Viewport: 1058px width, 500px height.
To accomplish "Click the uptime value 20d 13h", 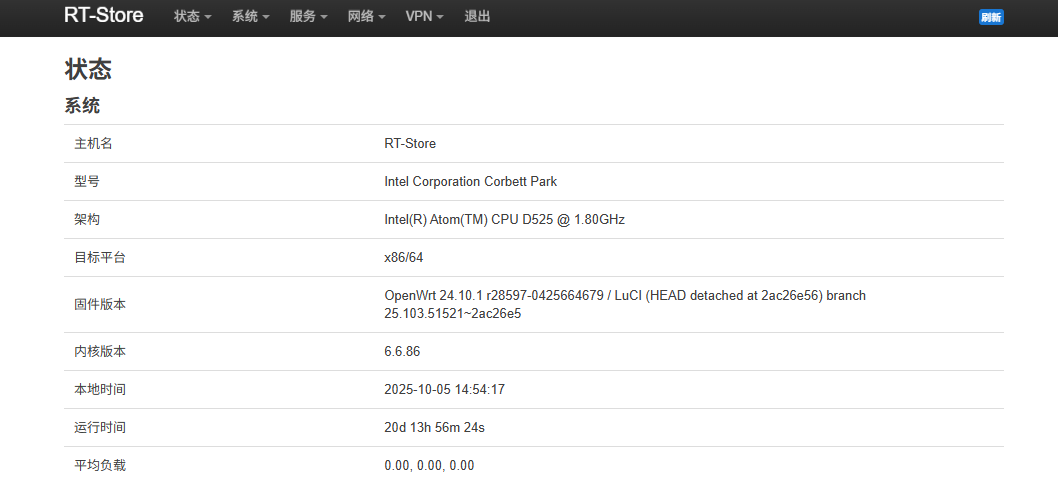I will (x=434, y=428).
